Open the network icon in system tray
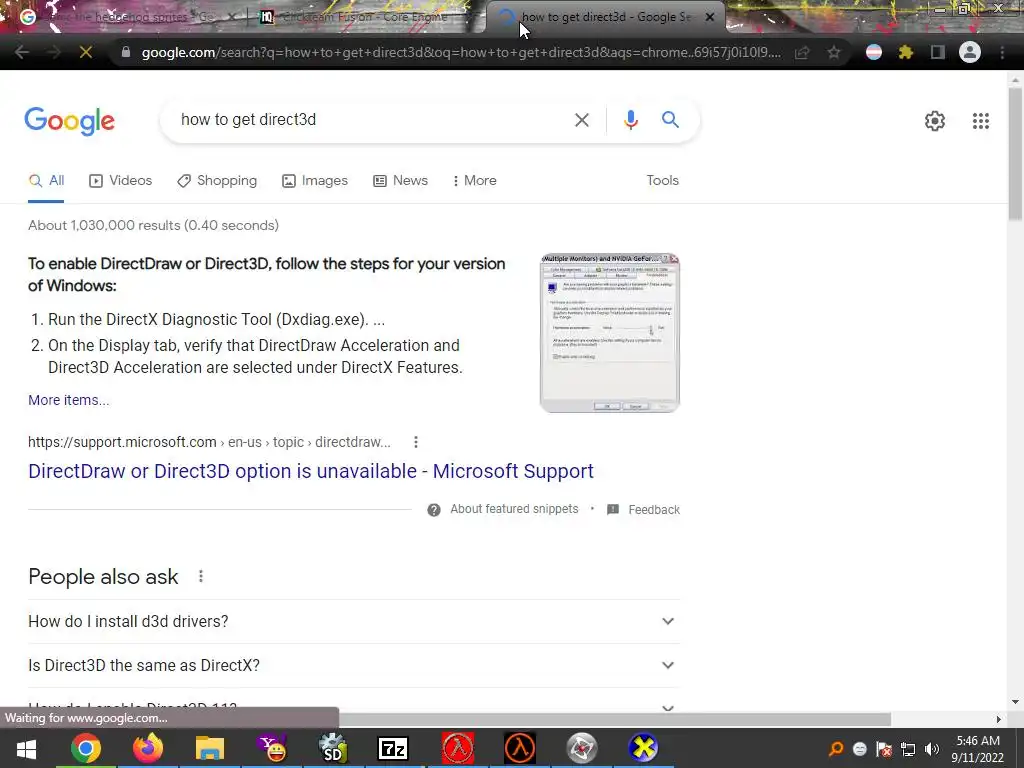Screen dimensions: 1024x768 [908, 749]
